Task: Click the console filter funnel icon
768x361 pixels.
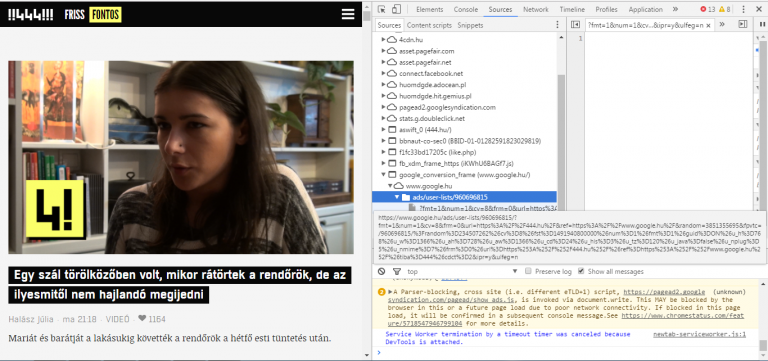Action: tap(397, 271)
